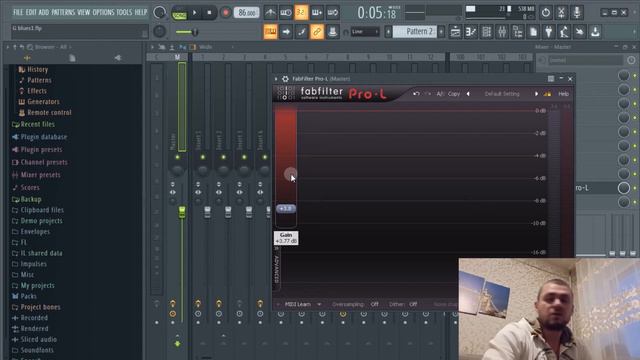Select the next preset arrow in Pro-L
The width and height of the screenshot is (640, 360).
tap(536, 94)
